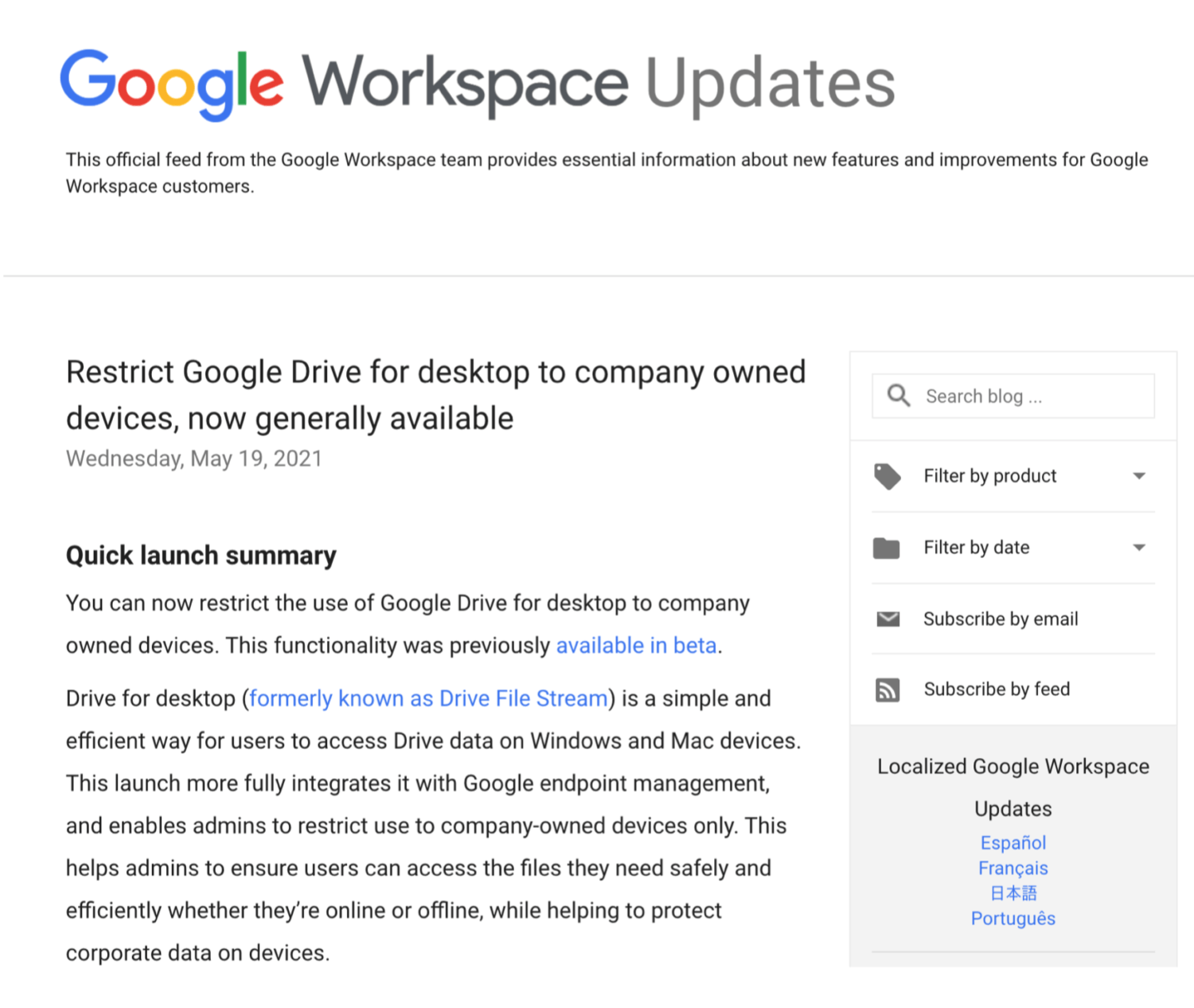Image resolution: width=1194 pixels, height=1008 pixels.
Task: Open the 'available in beta' link
Action: pos(636,646)
